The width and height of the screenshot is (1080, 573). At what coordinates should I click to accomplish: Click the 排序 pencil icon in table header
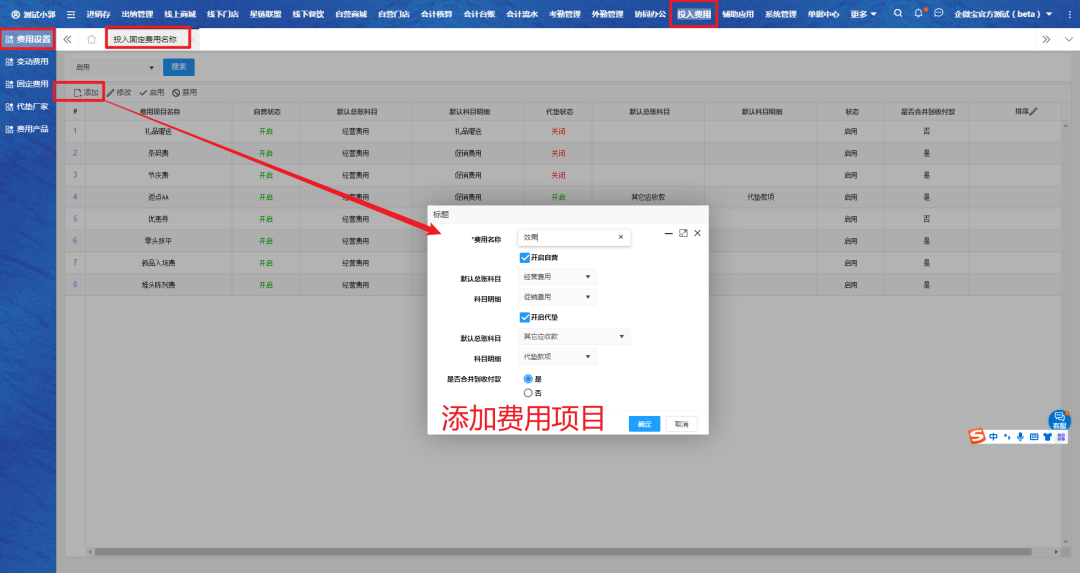tap(1034, 111)
